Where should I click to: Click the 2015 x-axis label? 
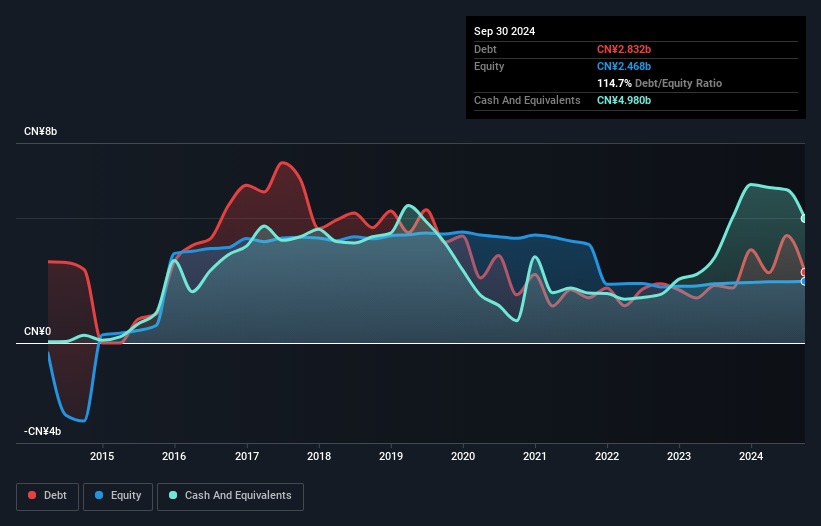click(102, 456)
